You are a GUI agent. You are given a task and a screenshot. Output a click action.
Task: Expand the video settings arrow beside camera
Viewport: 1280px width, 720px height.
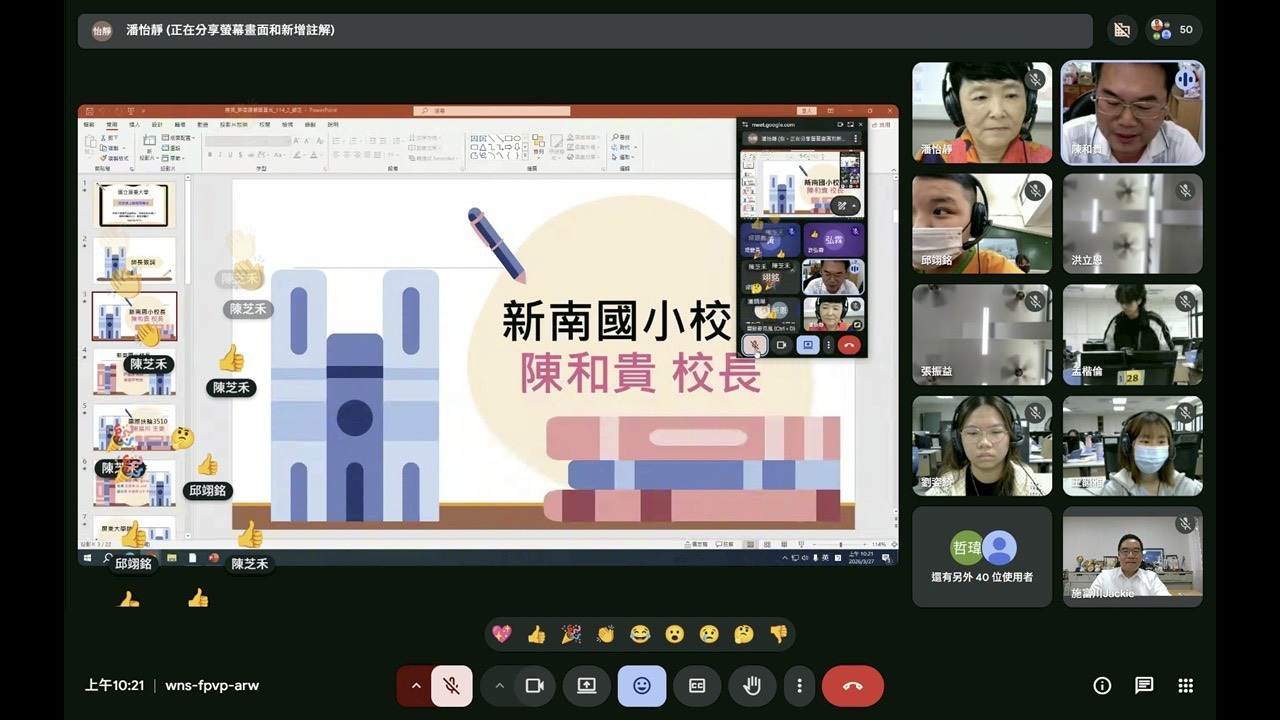(499, 686)
